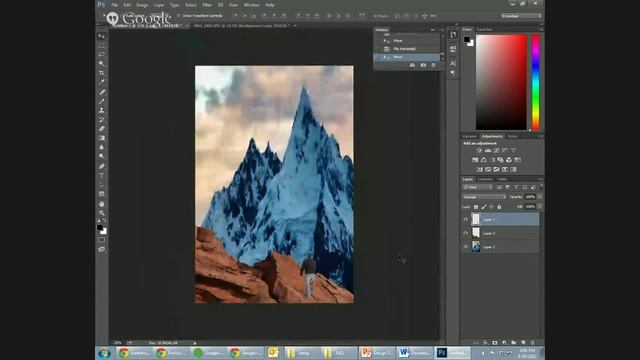Pick a hue on the rainbow spectrum strip
Image resolution: width=640 pixels, height=360 pixels.
point(536,82)
